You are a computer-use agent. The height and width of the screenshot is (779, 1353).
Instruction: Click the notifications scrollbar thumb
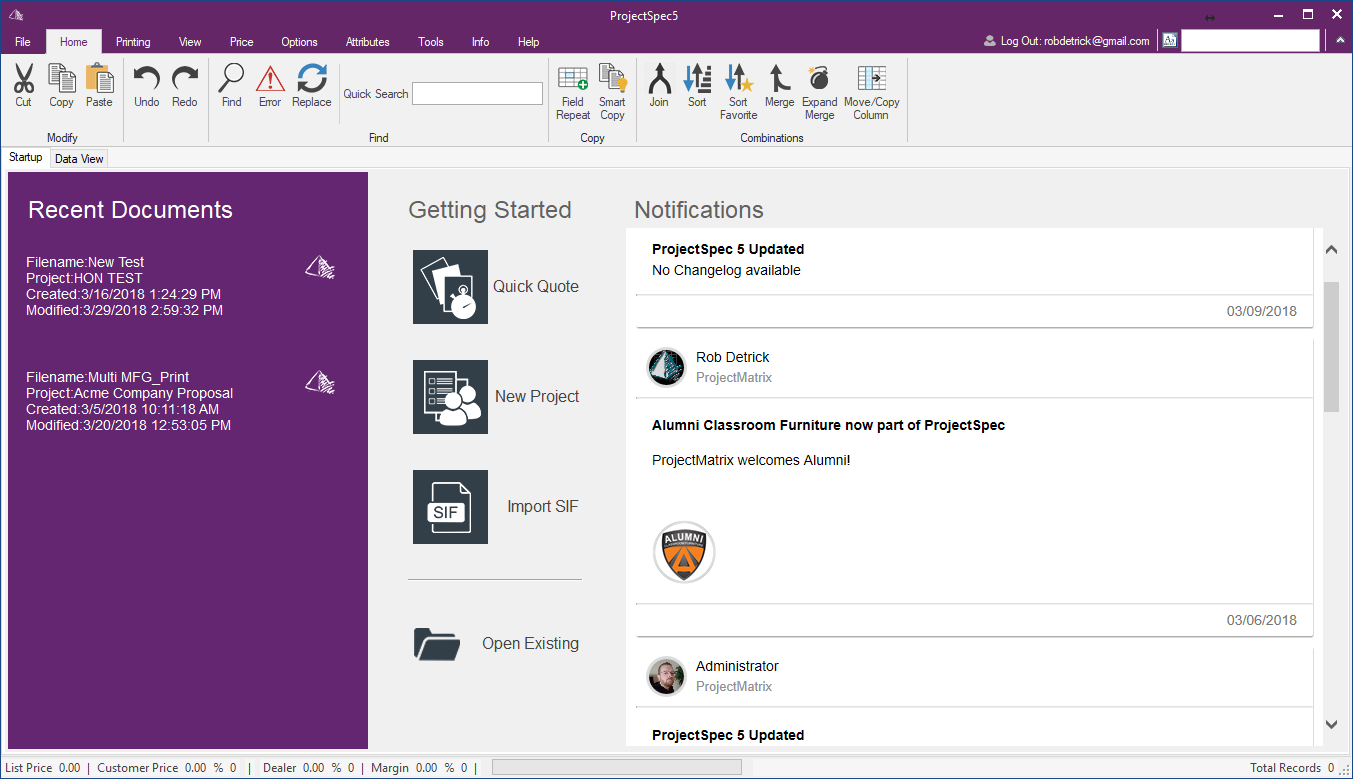pyautogui.click(x=1331, y=346)
